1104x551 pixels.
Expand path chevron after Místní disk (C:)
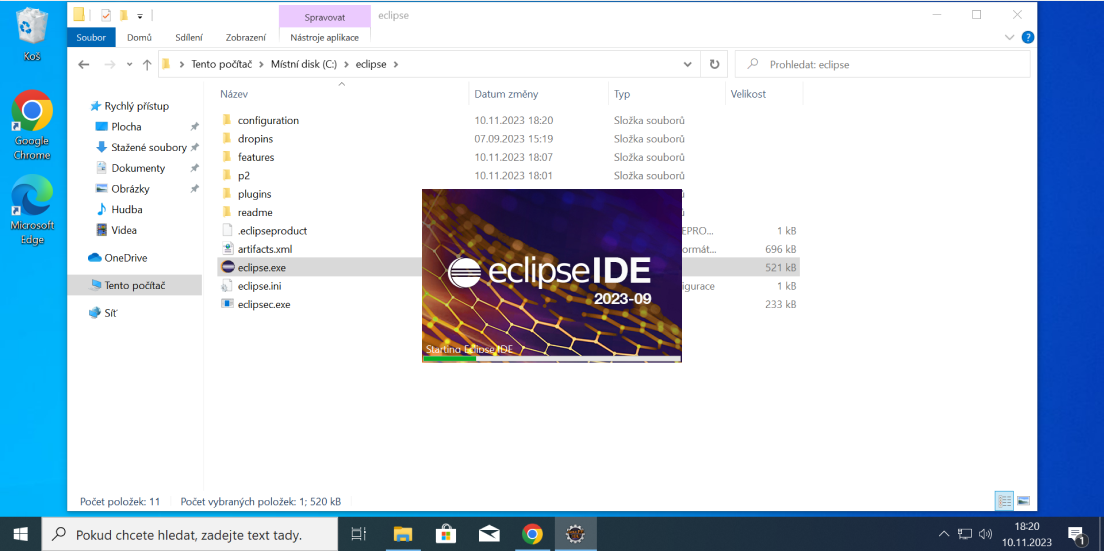pyautogui.click(x=345, y=64)
